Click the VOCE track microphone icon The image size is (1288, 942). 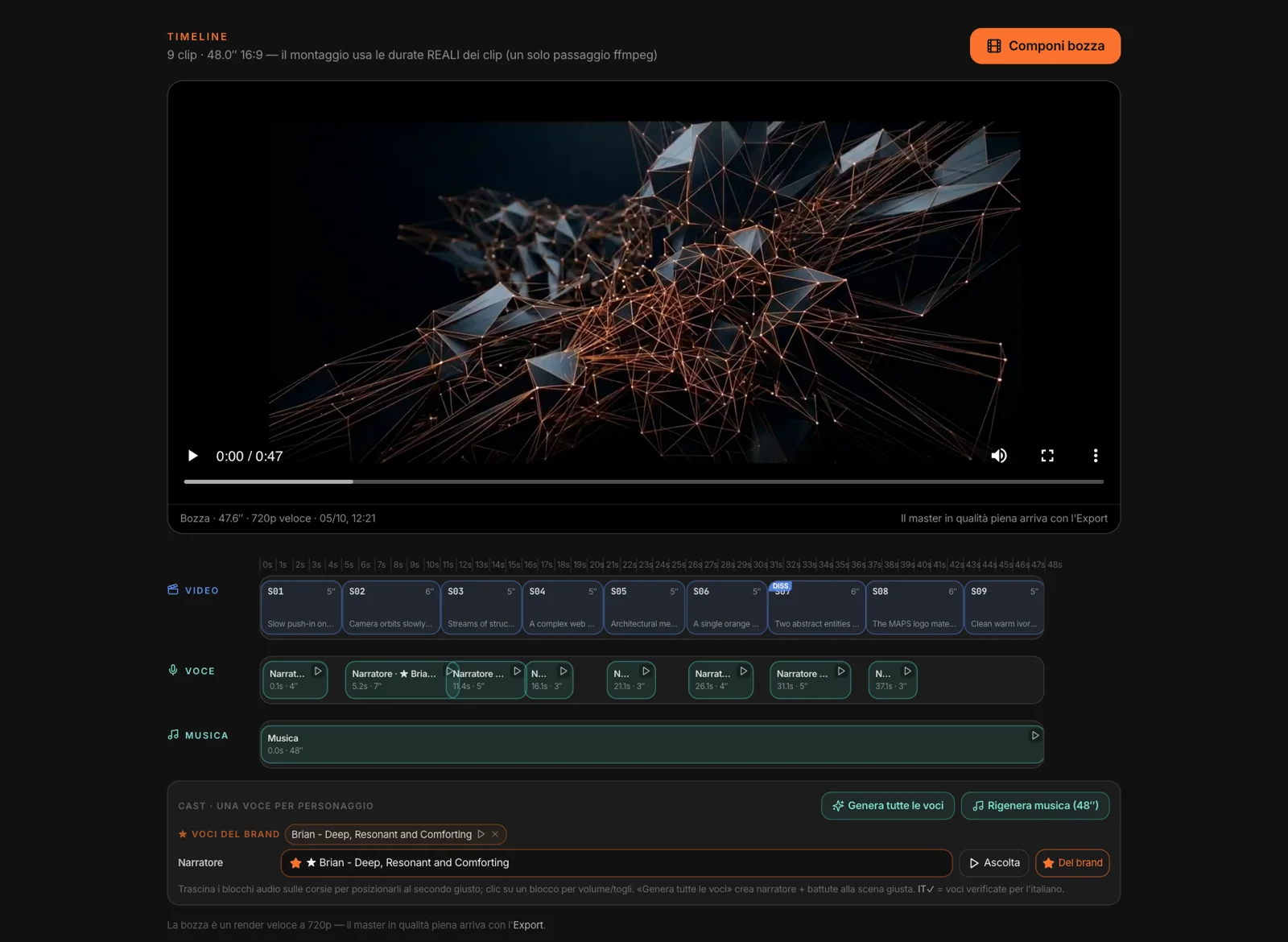click(x=173, y=671)
